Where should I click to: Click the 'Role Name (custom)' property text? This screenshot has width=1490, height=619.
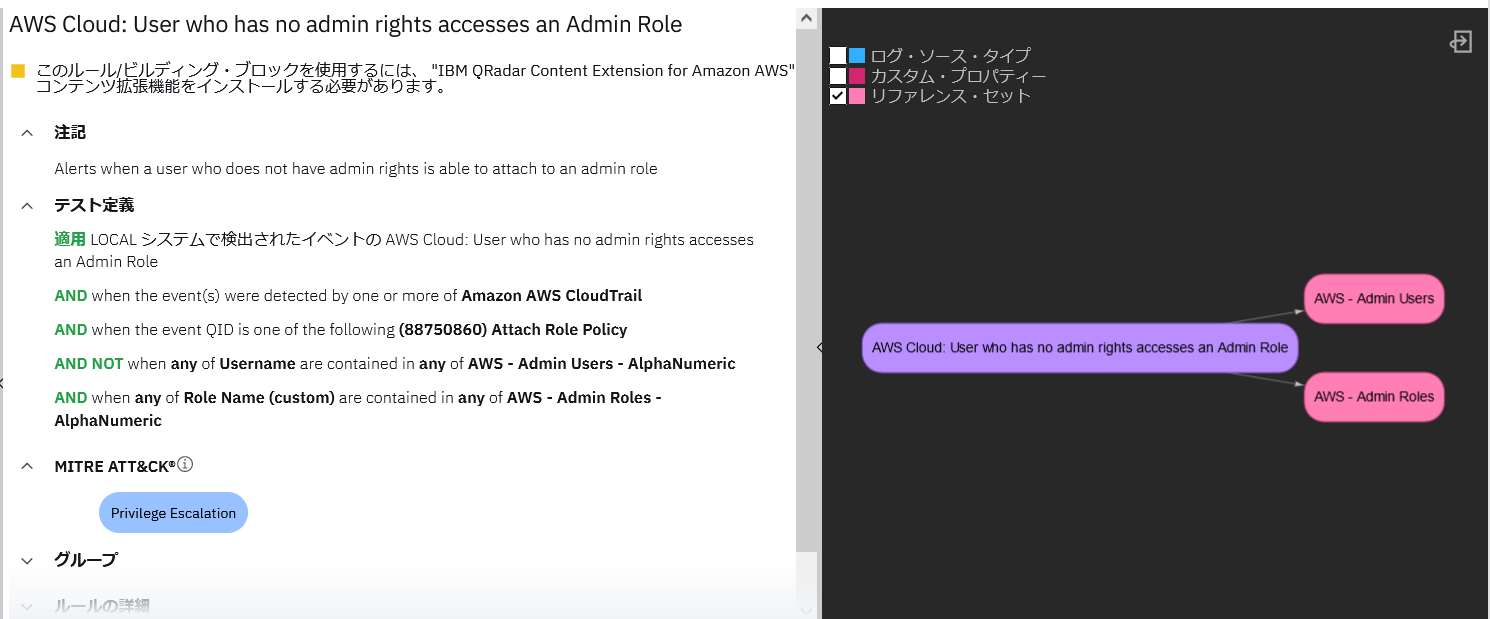pos(259,398)
